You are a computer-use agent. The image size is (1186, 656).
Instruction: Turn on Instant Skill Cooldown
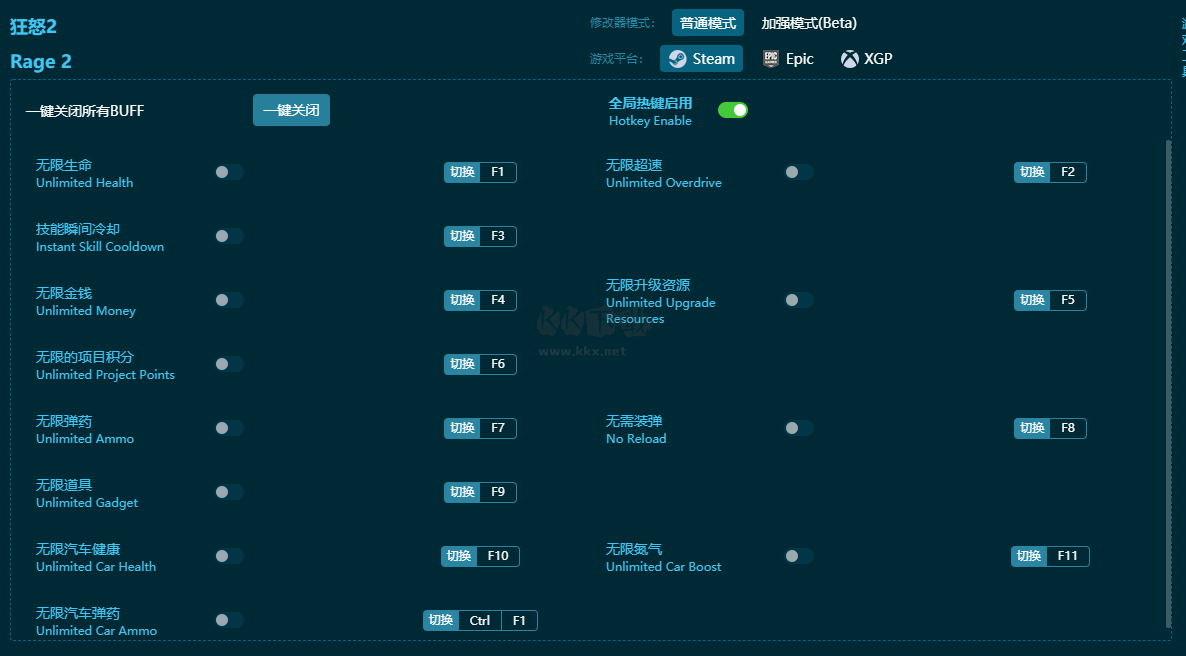click(x=228, y=236)
